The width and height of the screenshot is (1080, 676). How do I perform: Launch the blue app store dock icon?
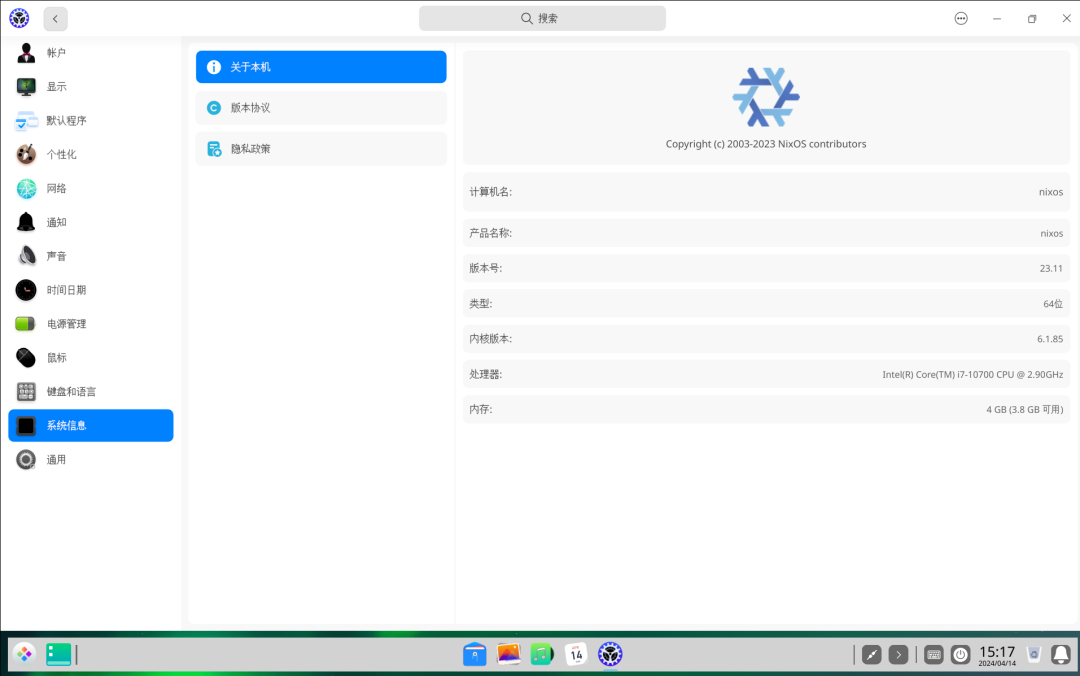(x=475, y=654)
